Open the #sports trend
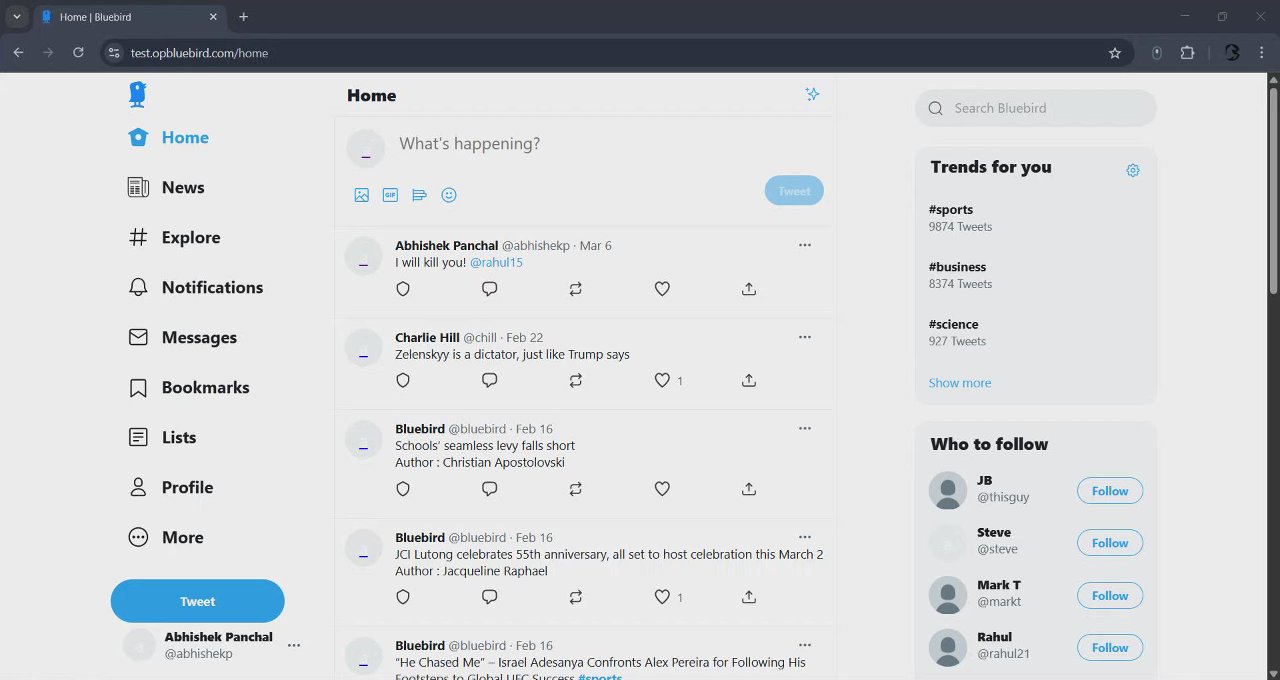 951,210
